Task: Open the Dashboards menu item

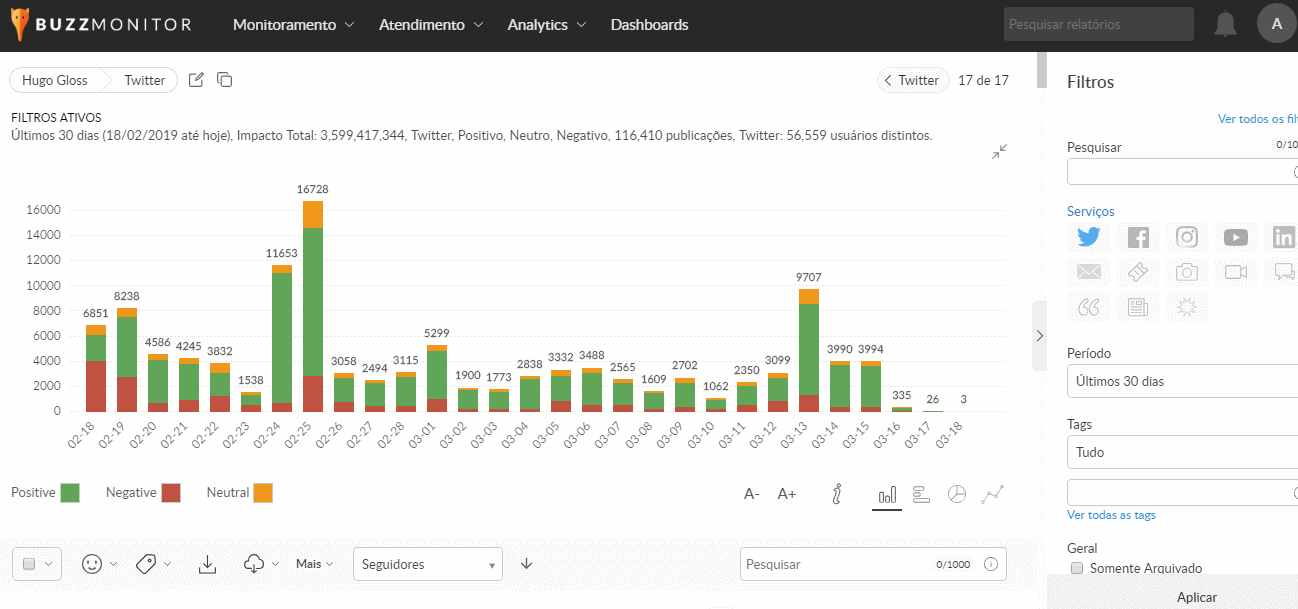Action: click(649, 25)
